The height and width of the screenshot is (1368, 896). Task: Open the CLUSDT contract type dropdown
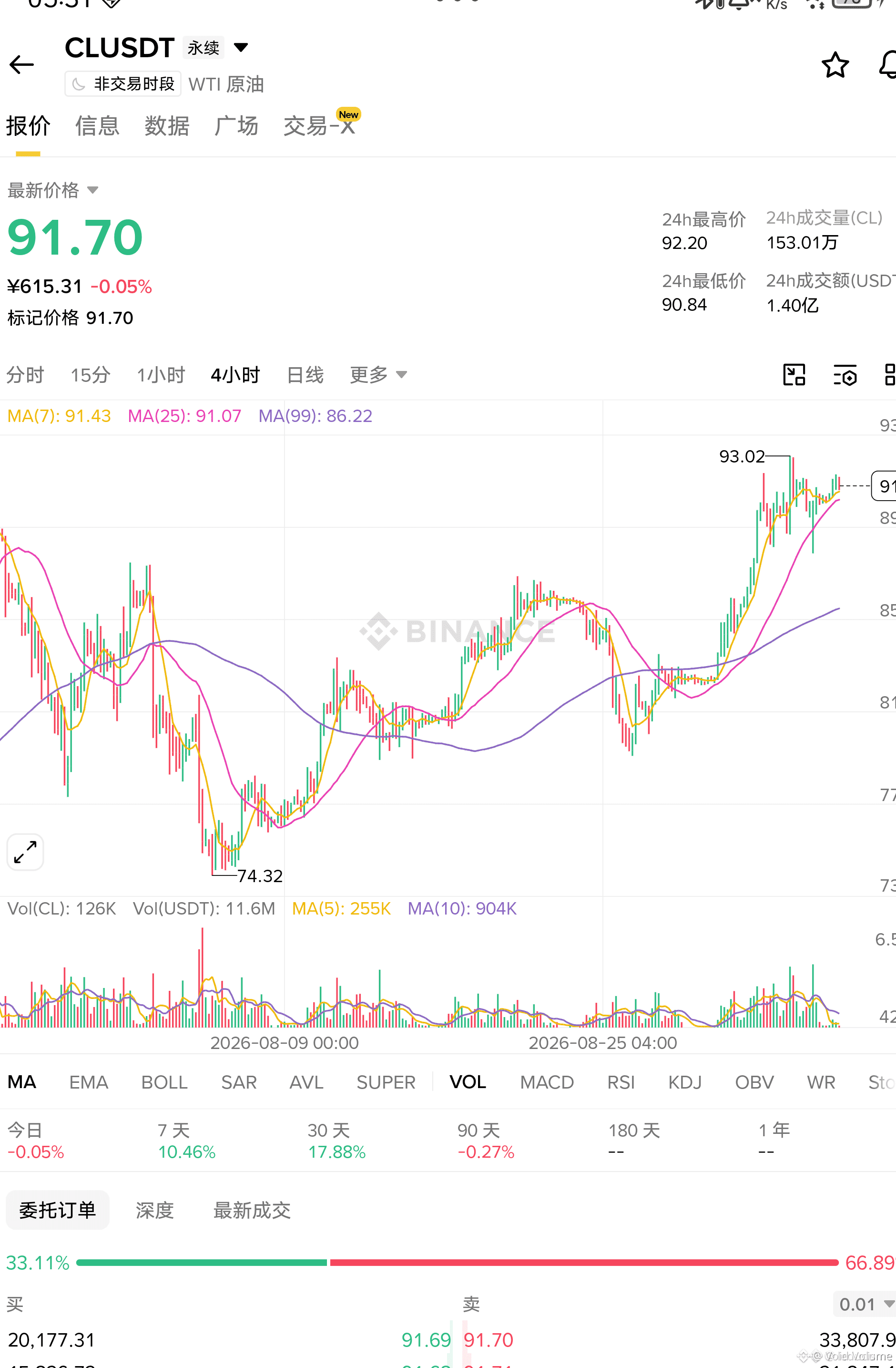pos(241,47)
